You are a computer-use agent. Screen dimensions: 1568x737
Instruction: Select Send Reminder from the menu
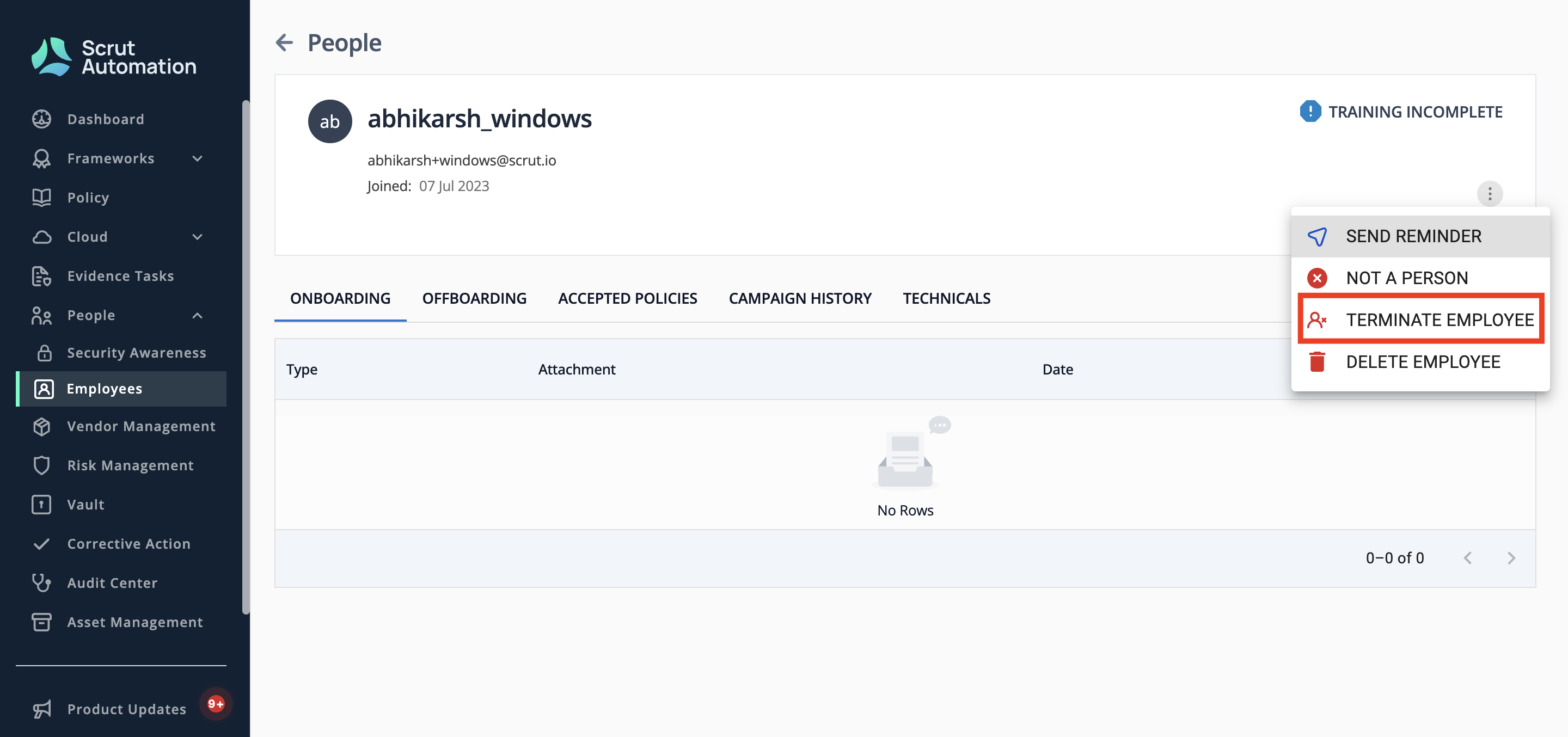[x=1420, y=237]
